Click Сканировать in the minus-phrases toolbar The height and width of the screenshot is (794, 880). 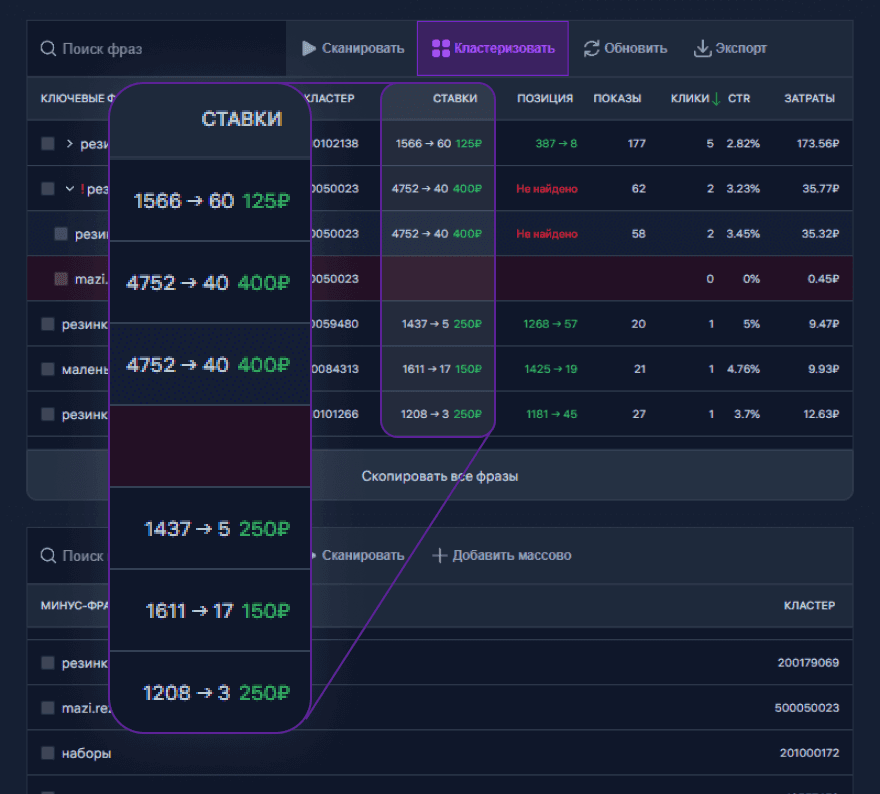tap(362, 555)
